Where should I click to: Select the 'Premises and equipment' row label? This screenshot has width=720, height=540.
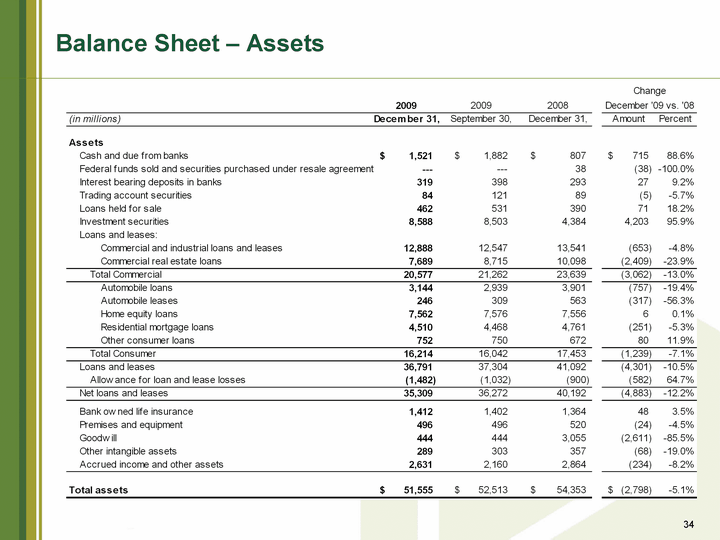pyautogui.click(x=131, y=425)
